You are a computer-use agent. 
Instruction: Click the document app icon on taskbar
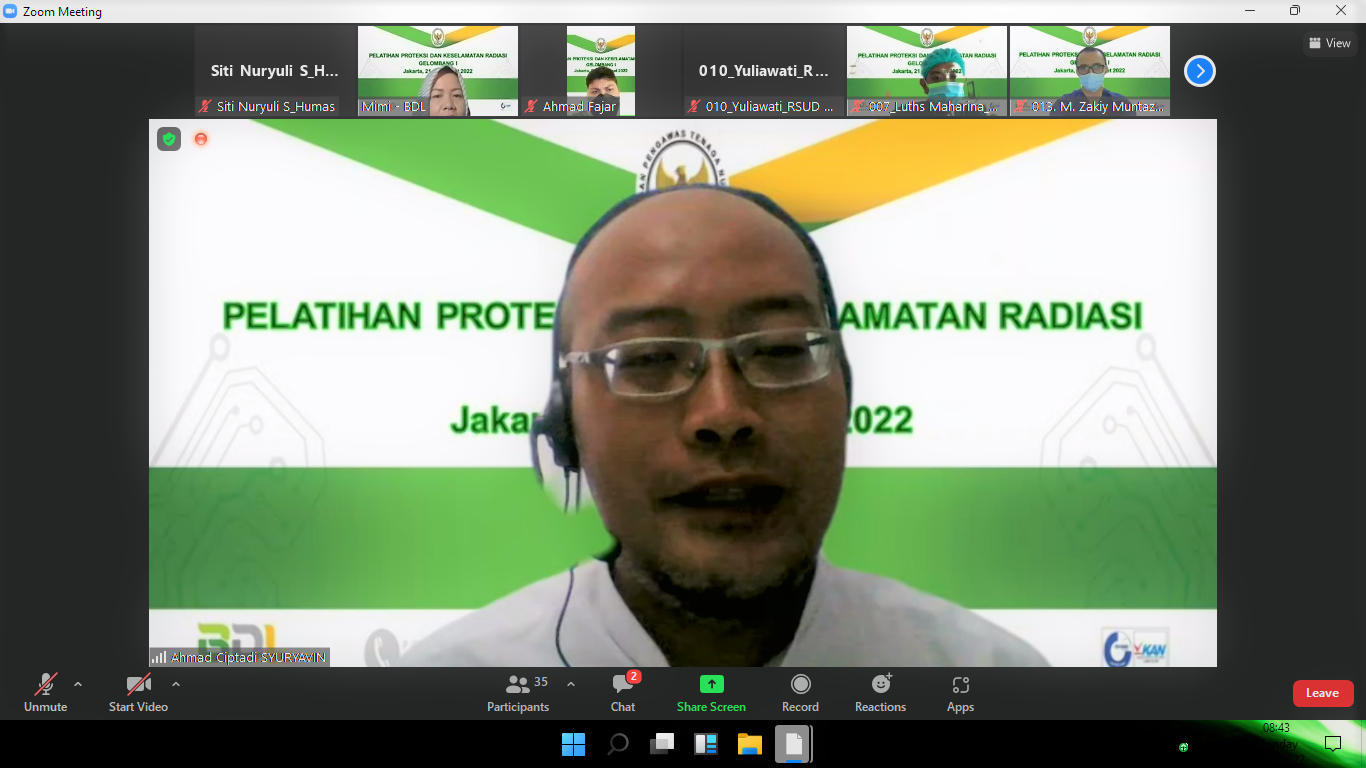click(x=794, y=744)
